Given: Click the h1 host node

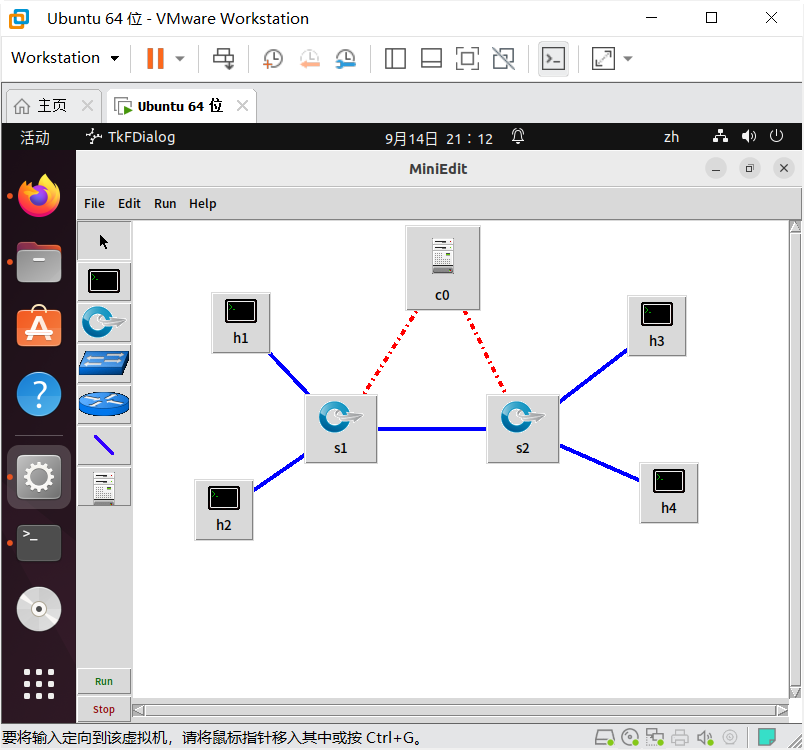Looking at the screenshot, I should (240, 323).
